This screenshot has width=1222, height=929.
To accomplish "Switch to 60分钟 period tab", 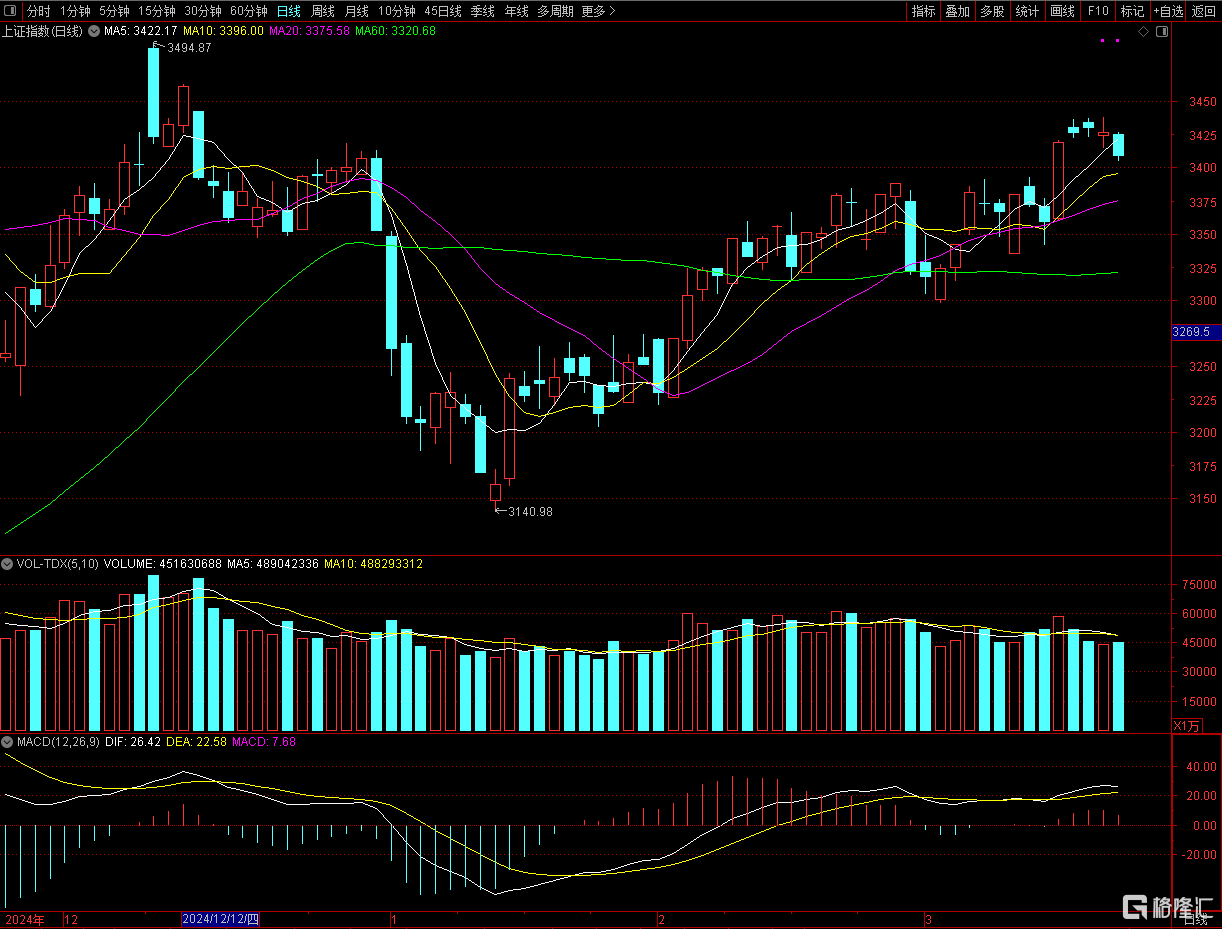I will (x=248, y=11).
